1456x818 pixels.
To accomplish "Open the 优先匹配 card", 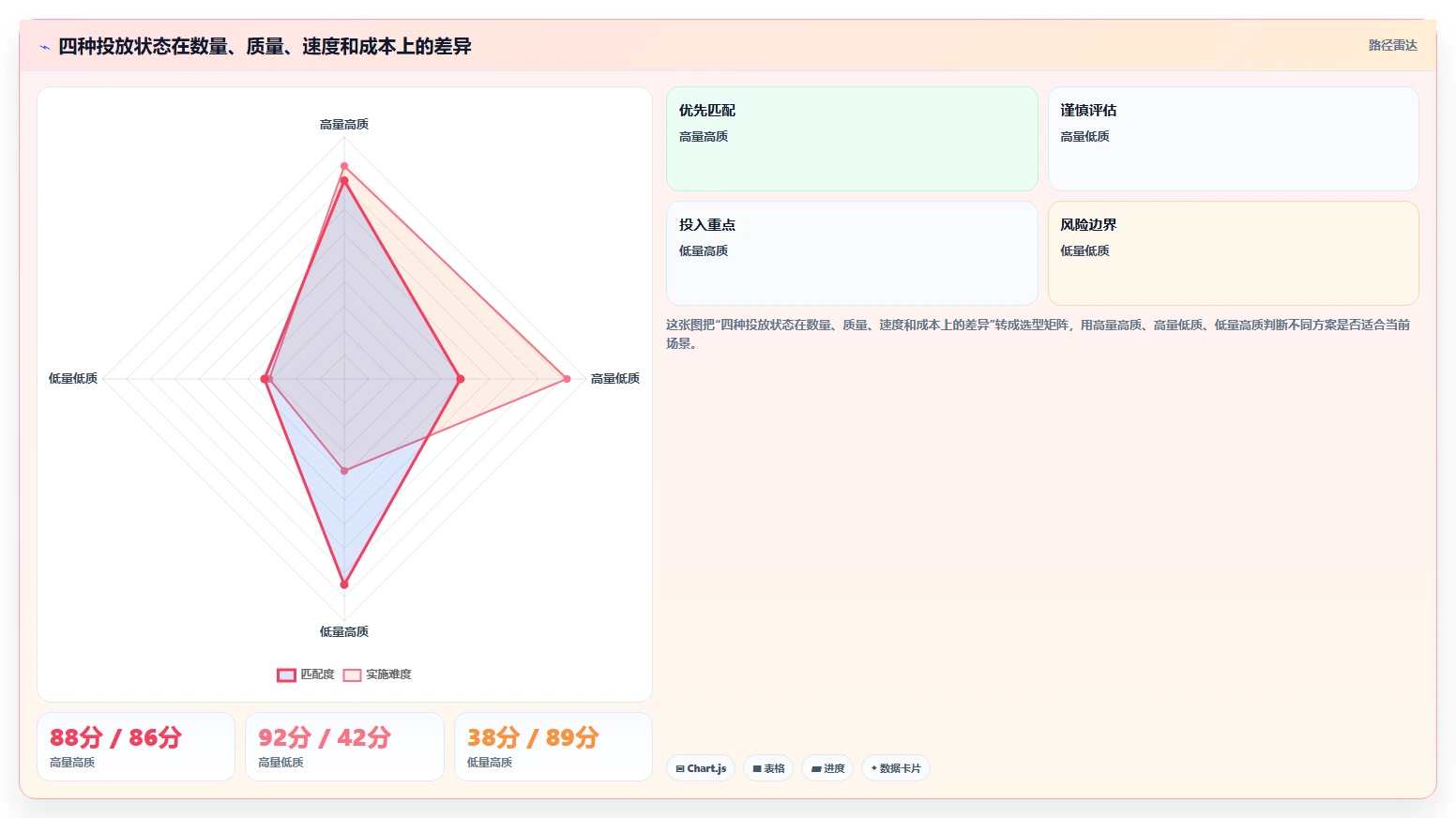I will tap(852, 139).
